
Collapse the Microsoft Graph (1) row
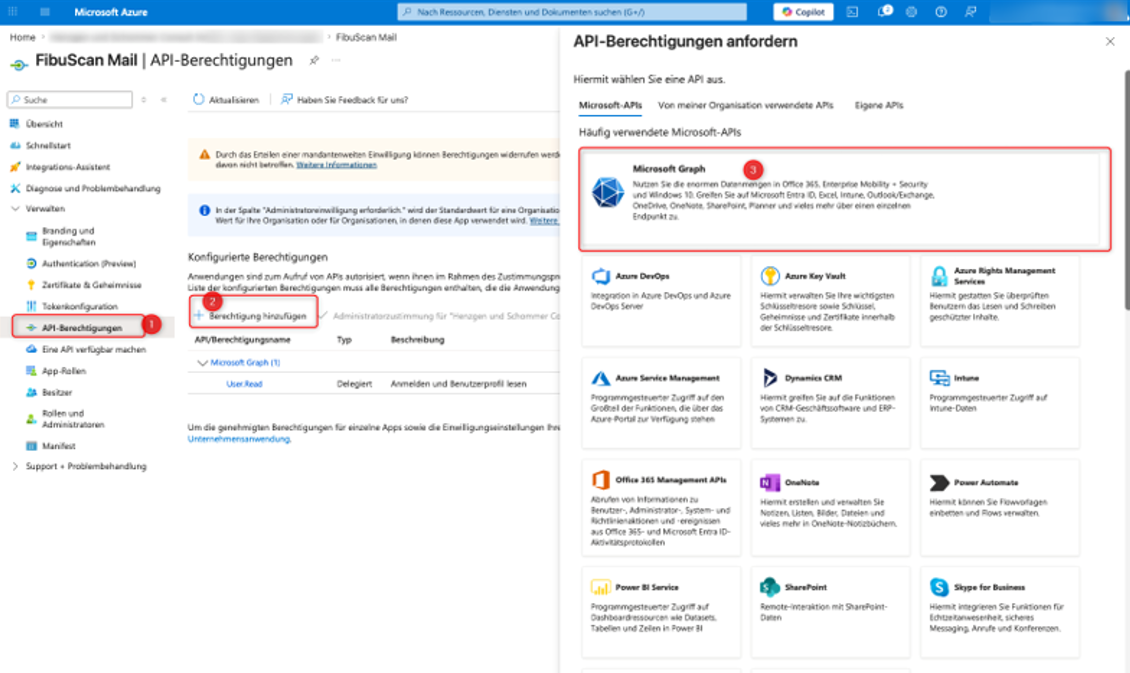(x=202, y=363)
